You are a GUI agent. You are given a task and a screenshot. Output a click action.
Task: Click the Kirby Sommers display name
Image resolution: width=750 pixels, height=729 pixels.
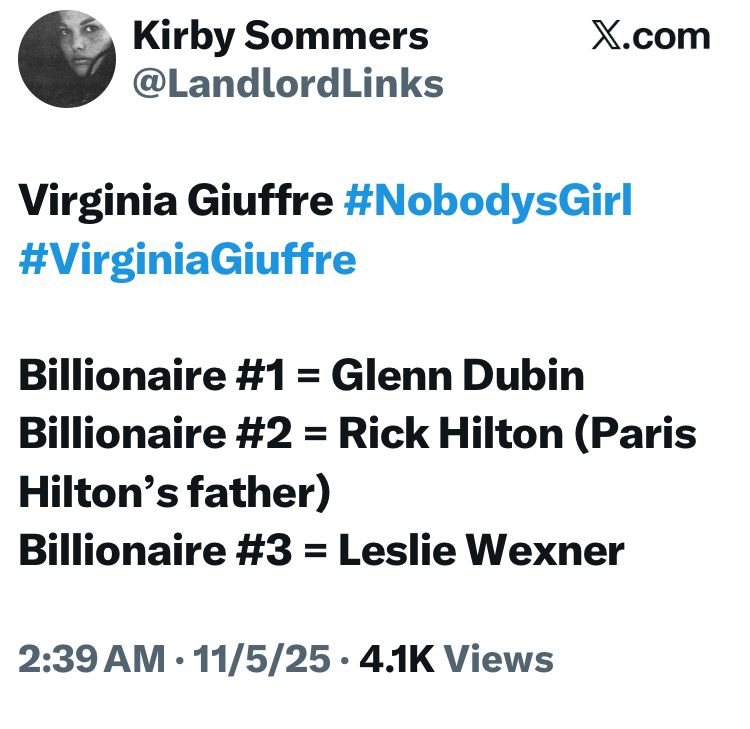pos(280,37)
